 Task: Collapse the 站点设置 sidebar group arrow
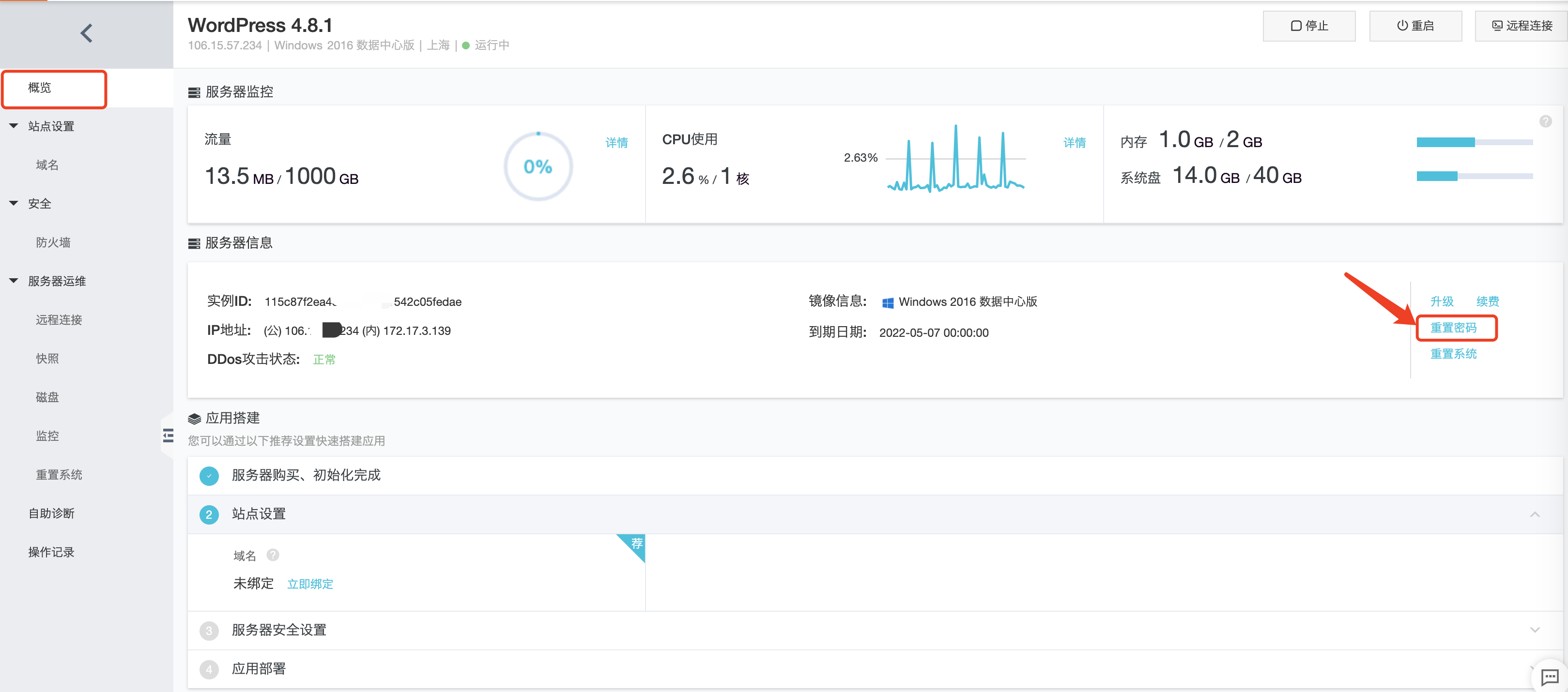click(14, 126)
